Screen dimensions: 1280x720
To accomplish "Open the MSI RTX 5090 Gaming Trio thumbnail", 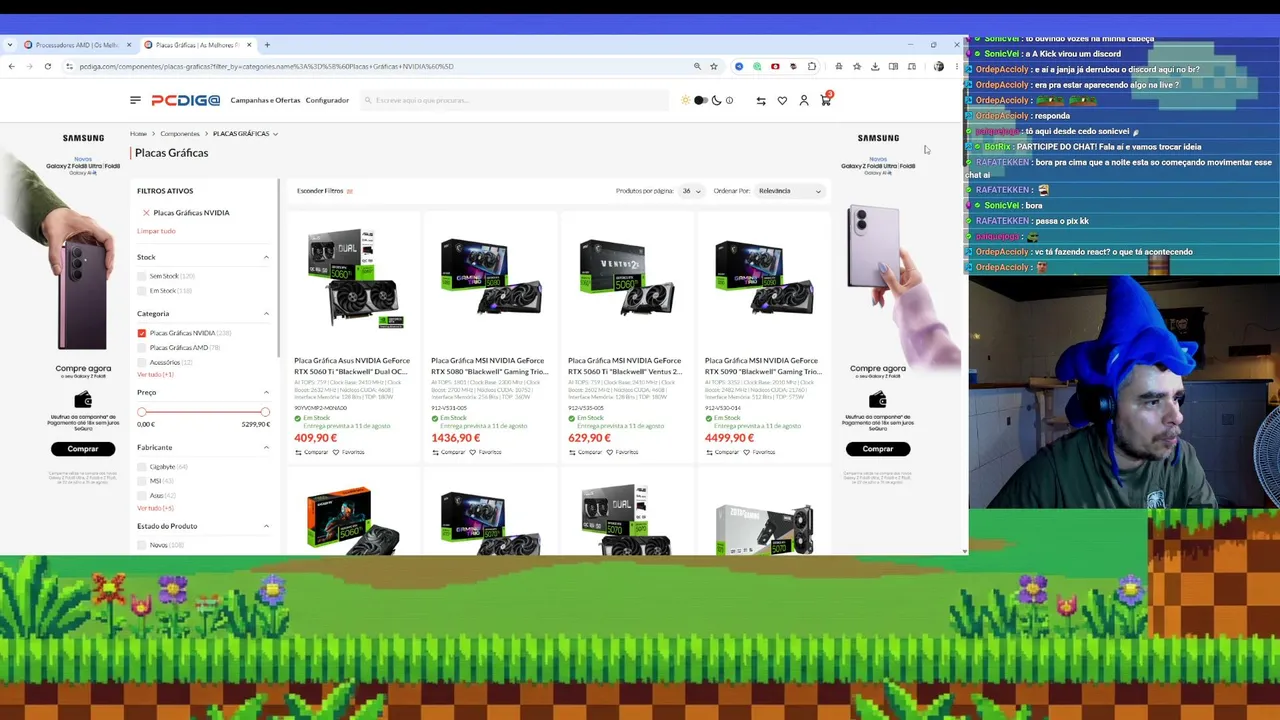I will point(762,277).
